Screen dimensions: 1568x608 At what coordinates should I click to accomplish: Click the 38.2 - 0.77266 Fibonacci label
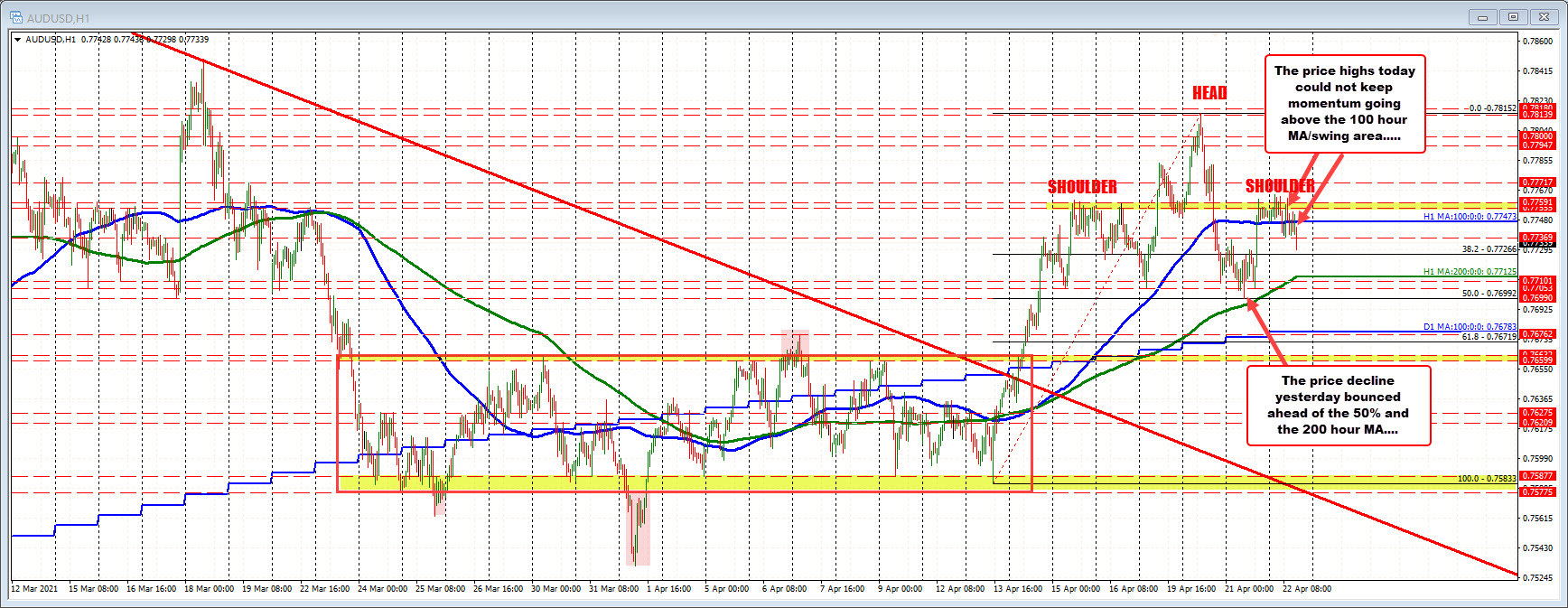tap(1489, 249)
